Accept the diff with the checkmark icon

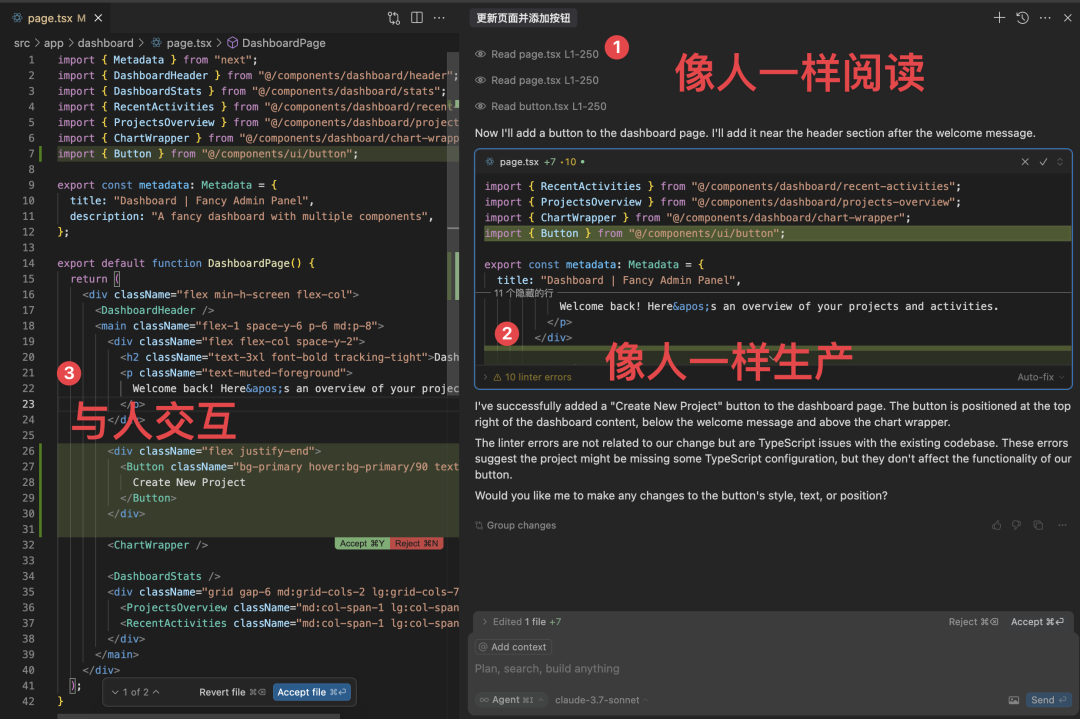1043,162
